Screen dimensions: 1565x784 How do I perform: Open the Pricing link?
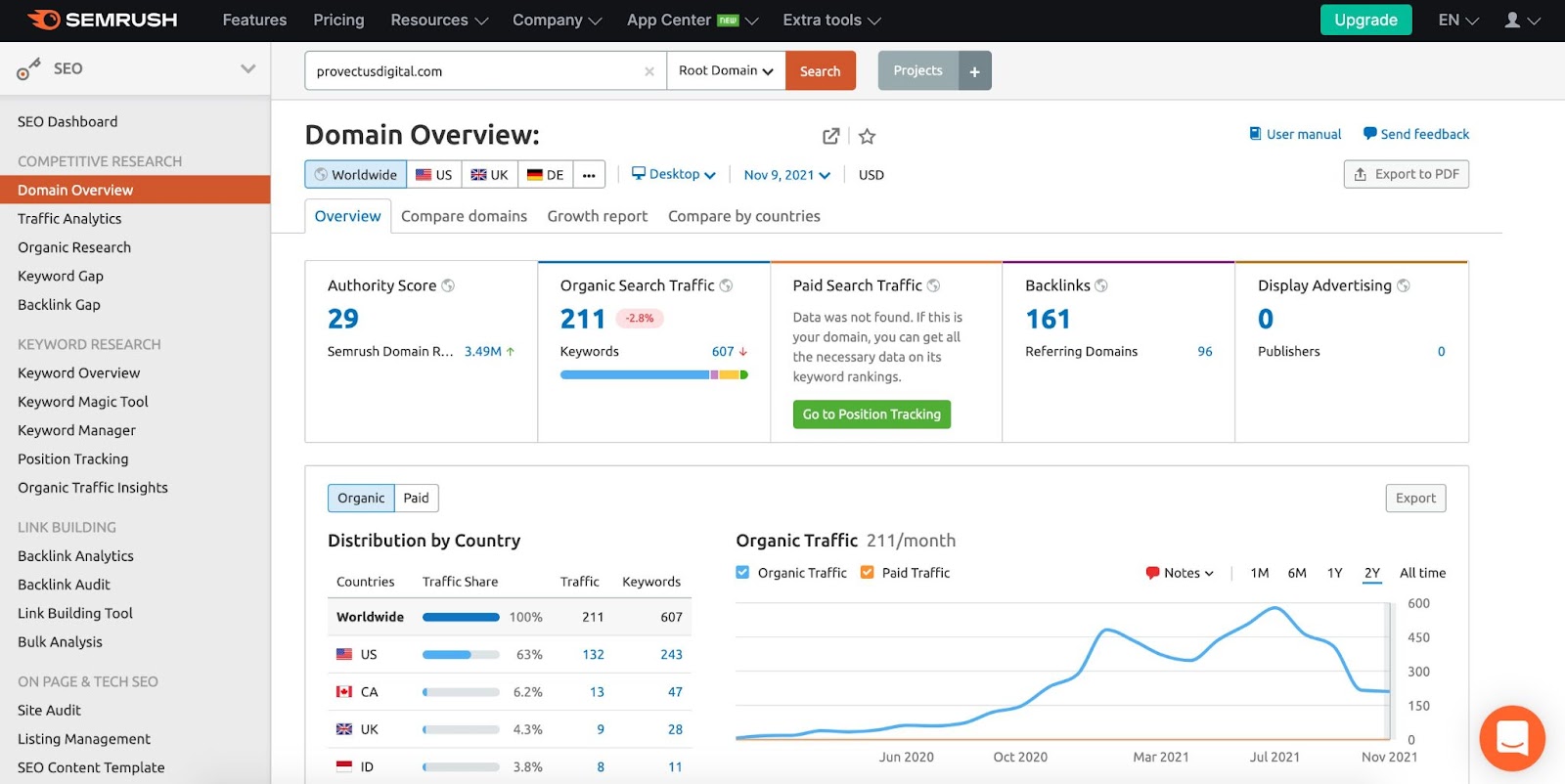338,21
